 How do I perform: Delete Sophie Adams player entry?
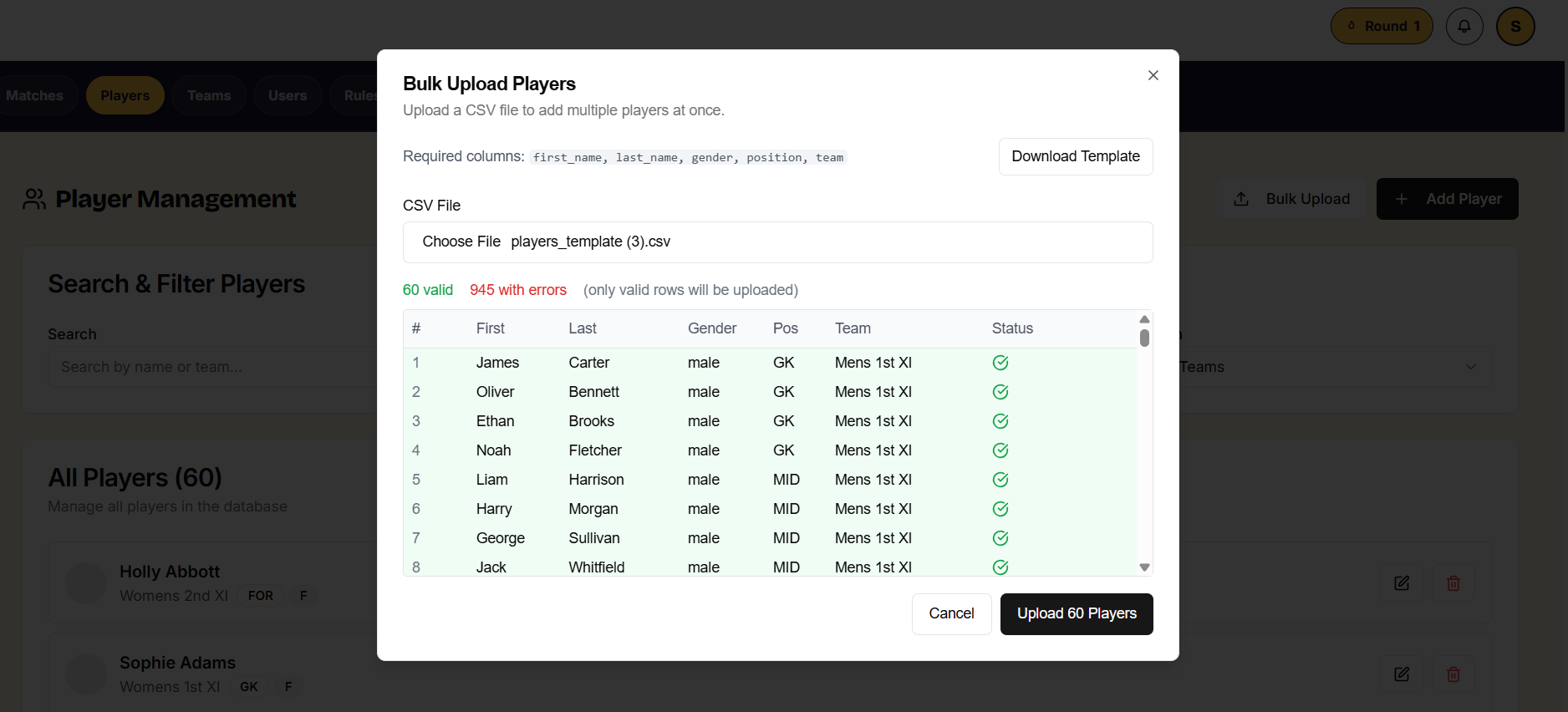[x=1453, y=674]
